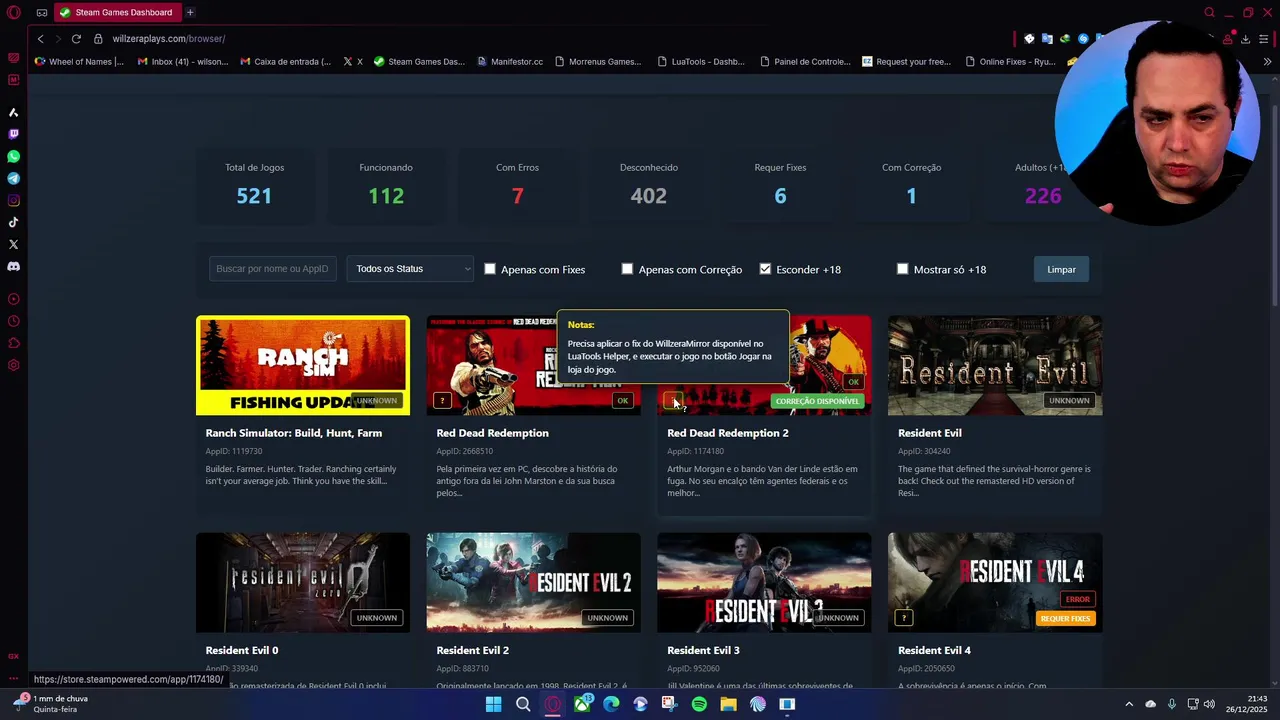
Task: Open the Resident Evil 3 title link
Action: 704,650
